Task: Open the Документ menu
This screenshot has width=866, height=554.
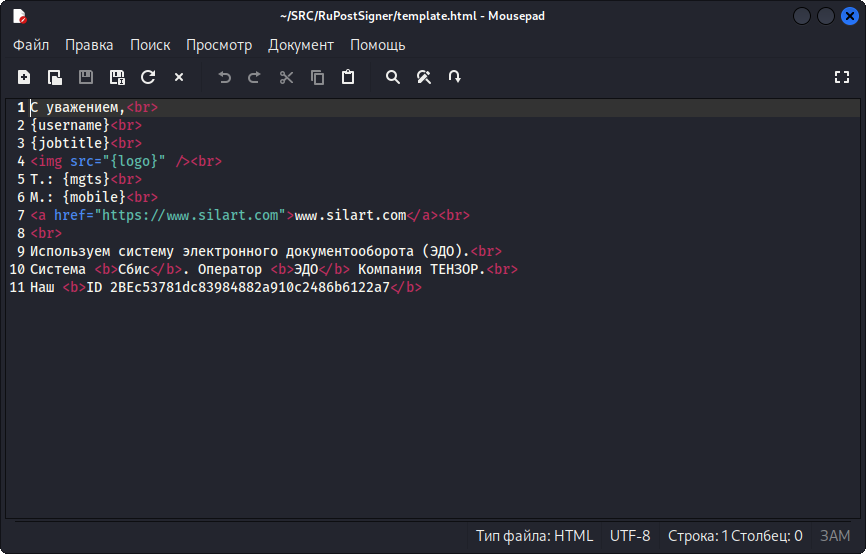Action: pyautogui.click(x=301, y=45)
